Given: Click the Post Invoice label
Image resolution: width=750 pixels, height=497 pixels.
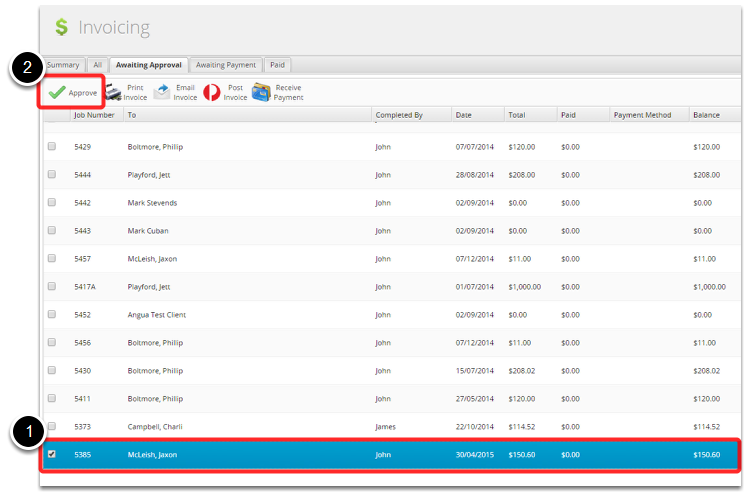Looking at the screenshot, I should coord(235,92).
